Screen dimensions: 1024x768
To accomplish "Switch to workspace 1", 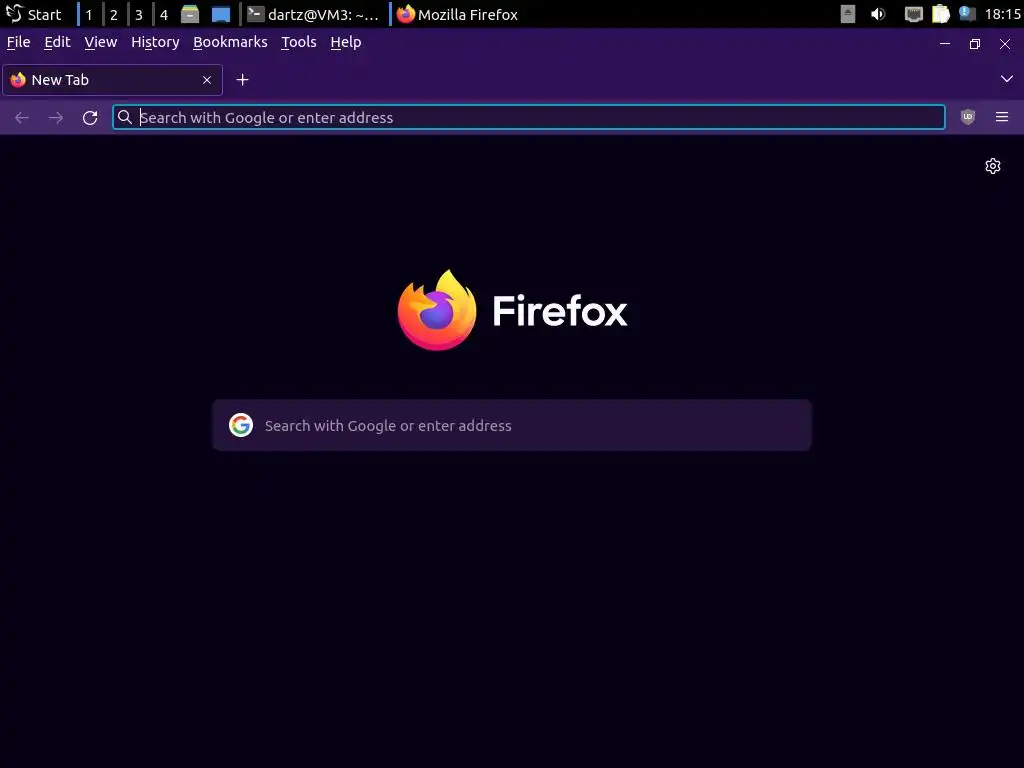I will (89, 14).
